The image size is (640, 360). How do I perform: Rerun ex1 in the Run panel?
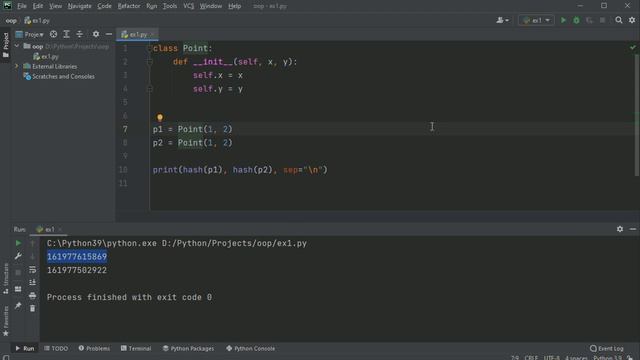(18, 243)
